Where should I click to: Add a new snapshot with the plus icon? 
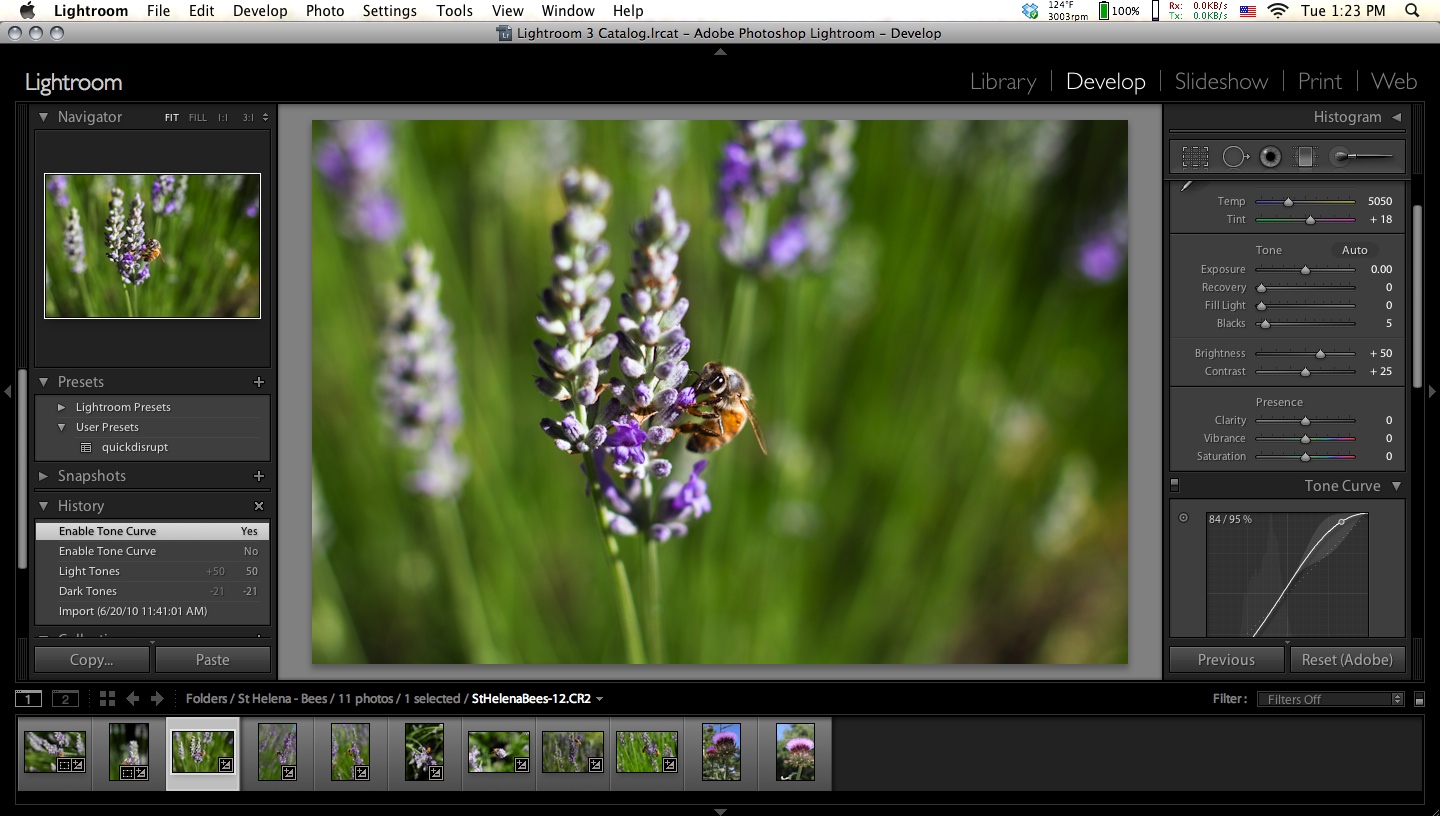click(x=259, y=476)
